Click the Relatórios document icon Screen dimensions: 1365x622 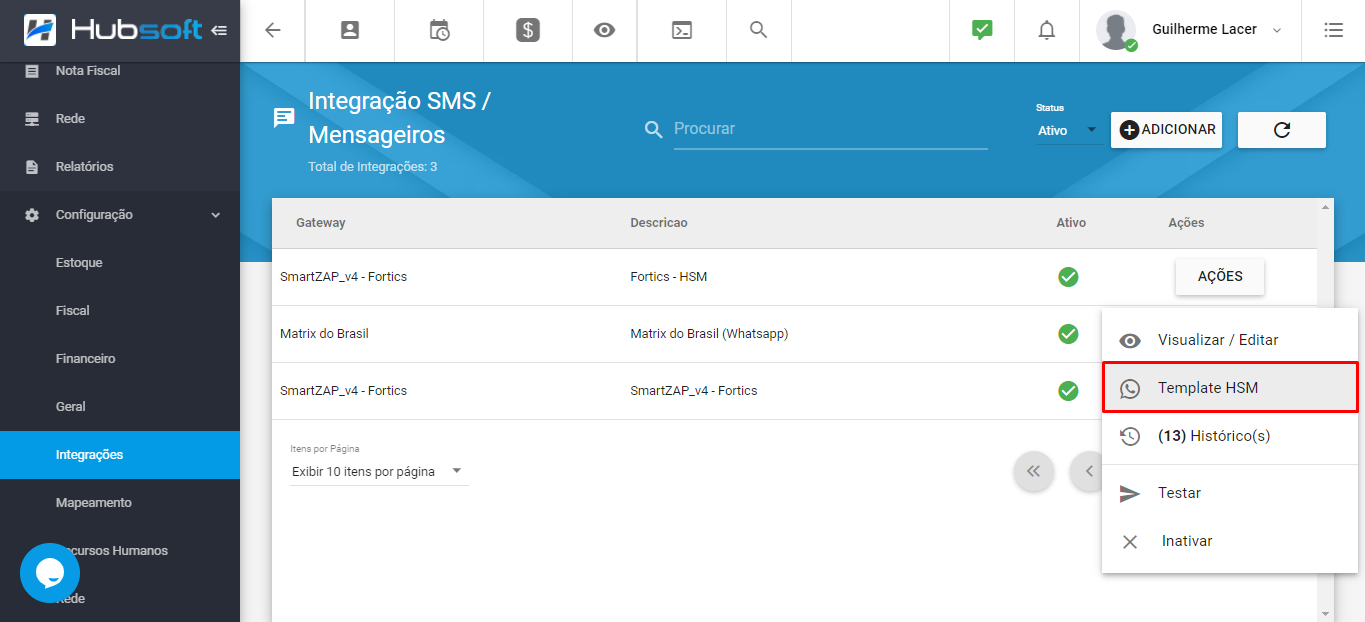pos(32,167)
